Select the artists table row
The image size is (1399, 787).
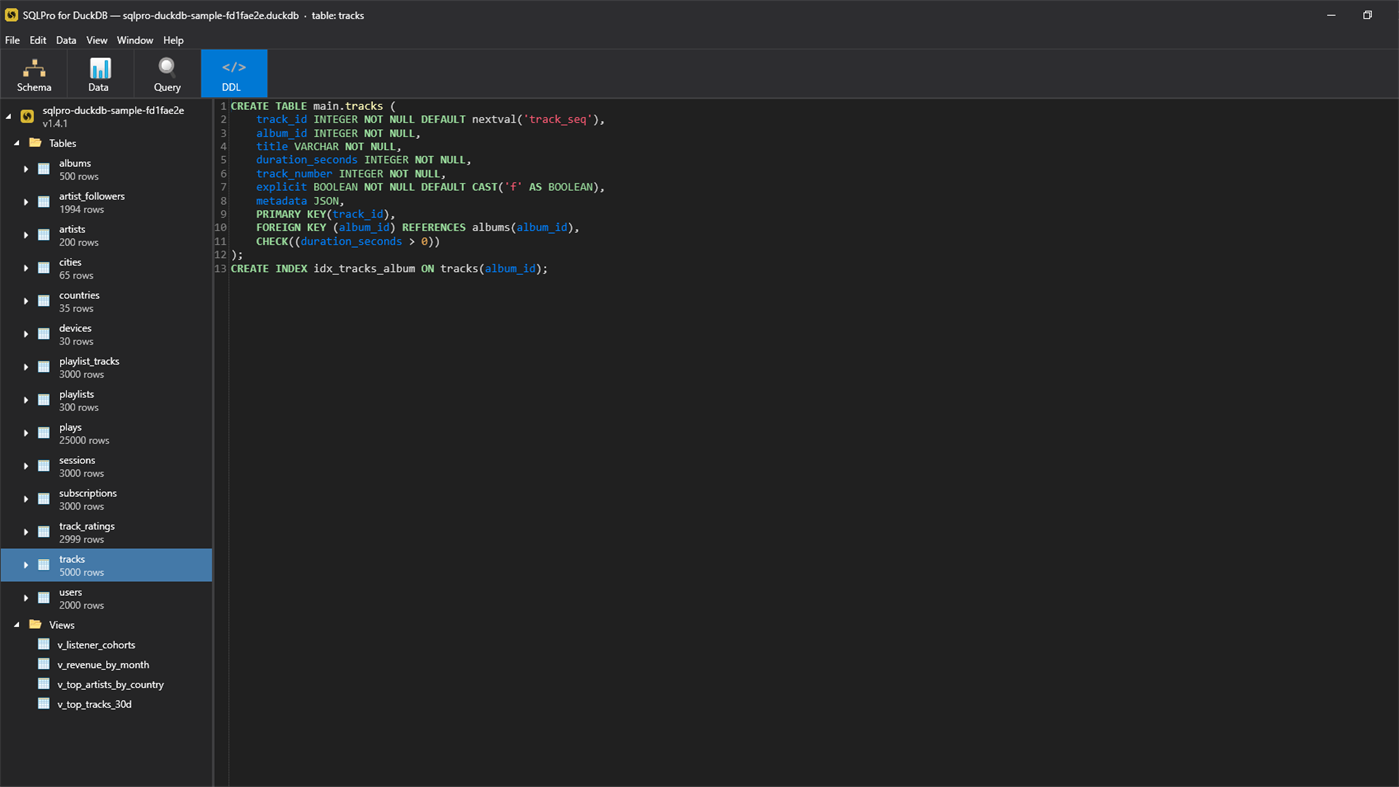[x=106, y=235]
